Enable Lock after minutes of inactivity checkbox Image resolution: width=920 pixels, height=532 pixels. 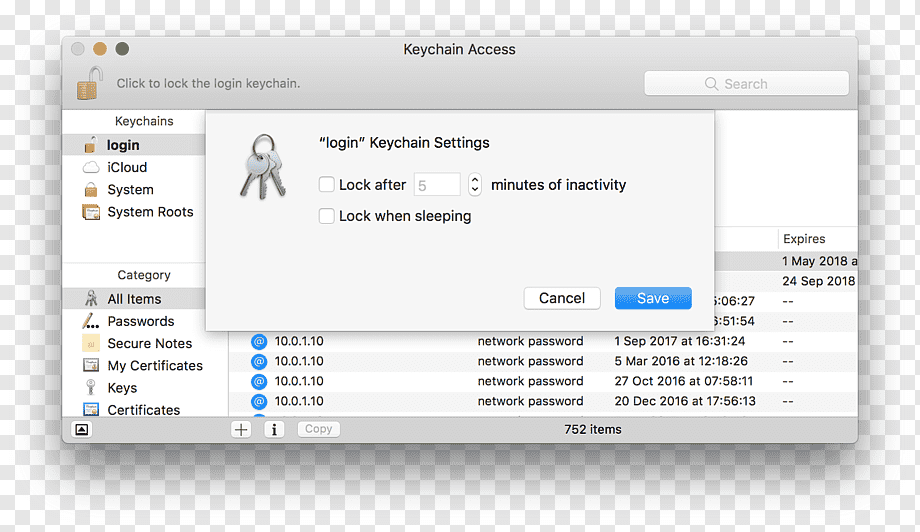click(x=326, y=184)
